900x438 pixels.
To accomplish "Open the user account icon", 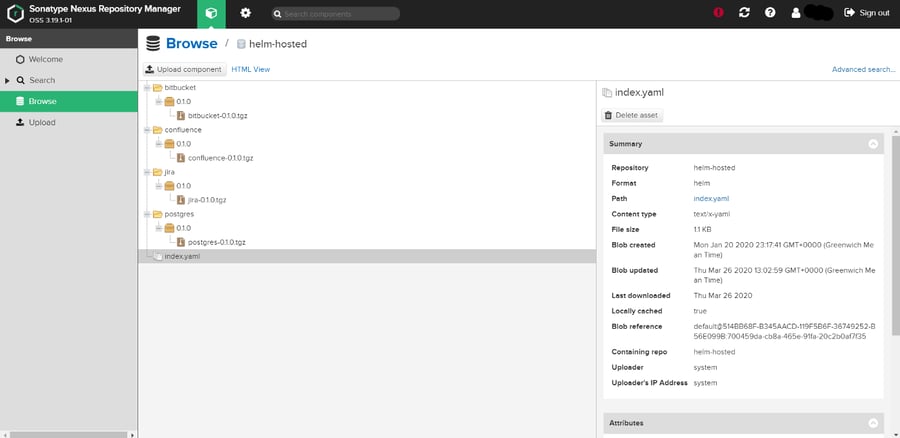I will [x=796, y=13].
